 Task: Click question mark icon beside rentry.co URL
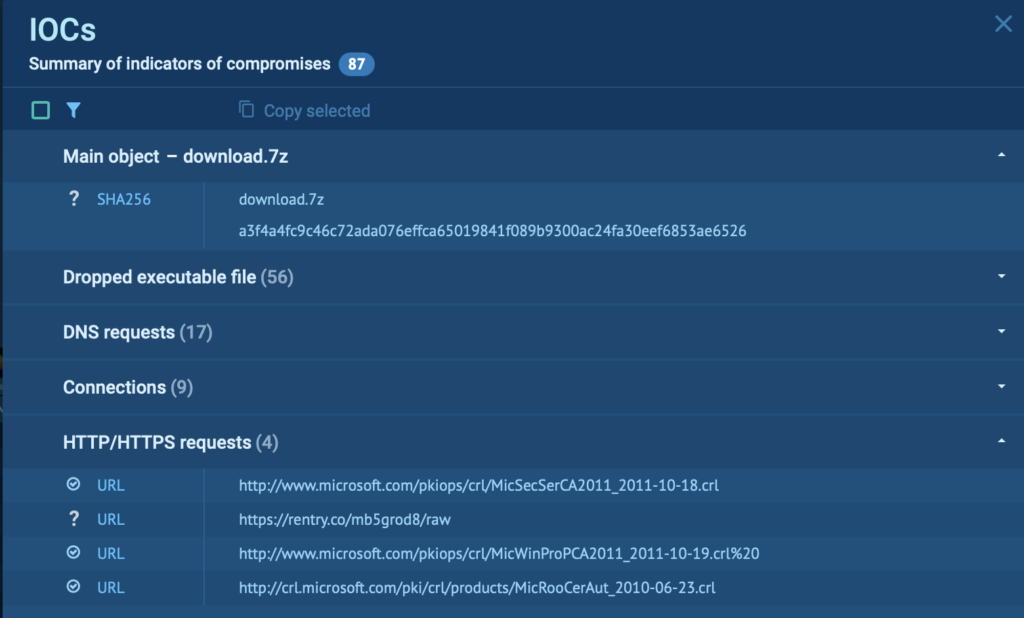click(x=73, y=519)
